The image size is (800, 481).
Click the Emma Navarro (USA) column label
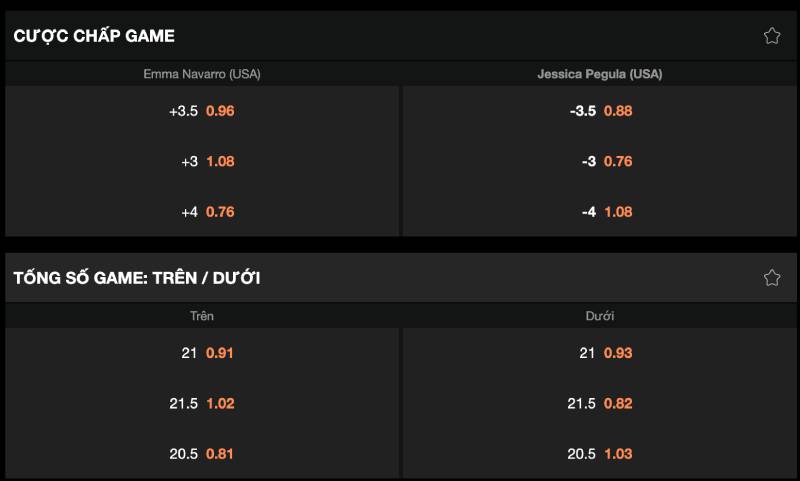(x=202, y=74)
